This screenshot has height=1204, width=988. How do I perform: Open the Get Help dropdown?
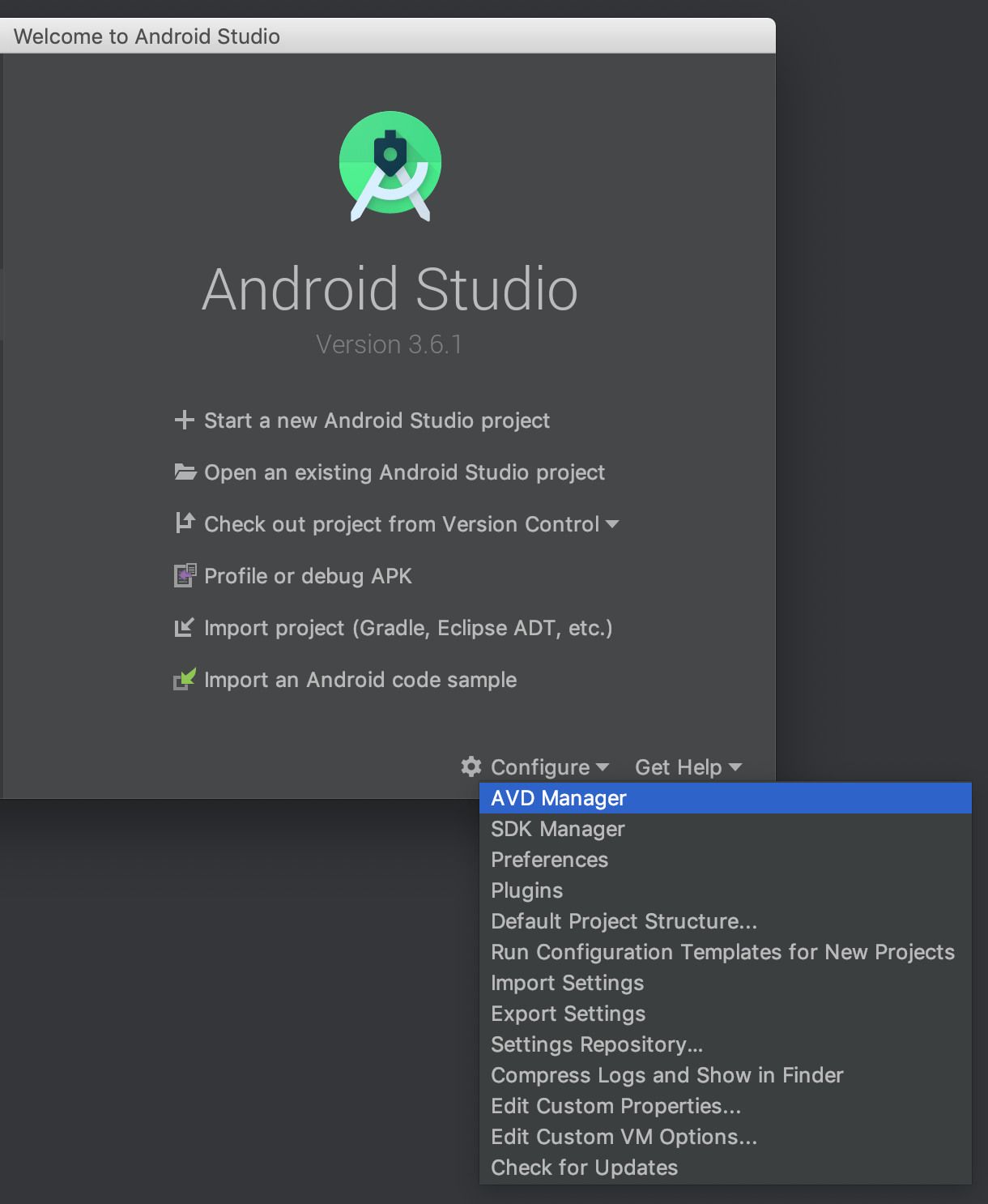click(x=688, y=766)
